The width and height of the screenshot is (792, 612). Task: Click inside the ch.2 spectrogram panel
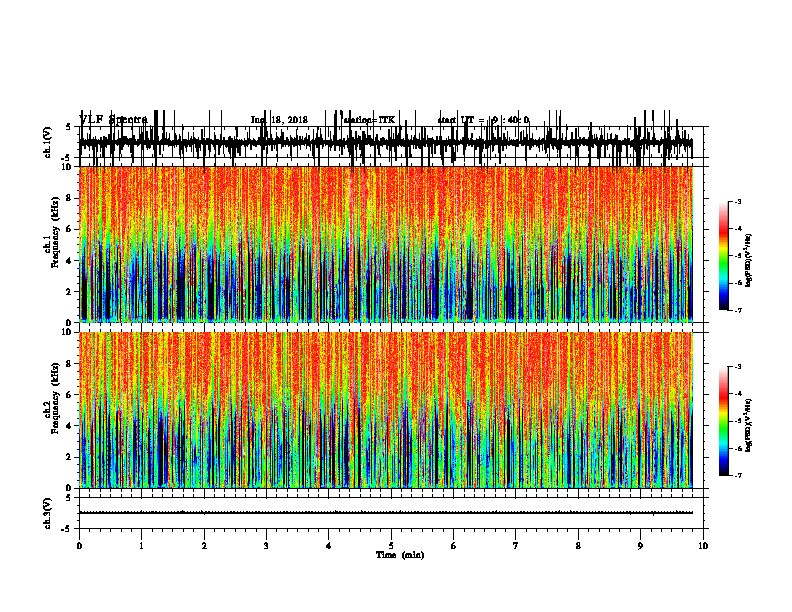pos(386,410)
